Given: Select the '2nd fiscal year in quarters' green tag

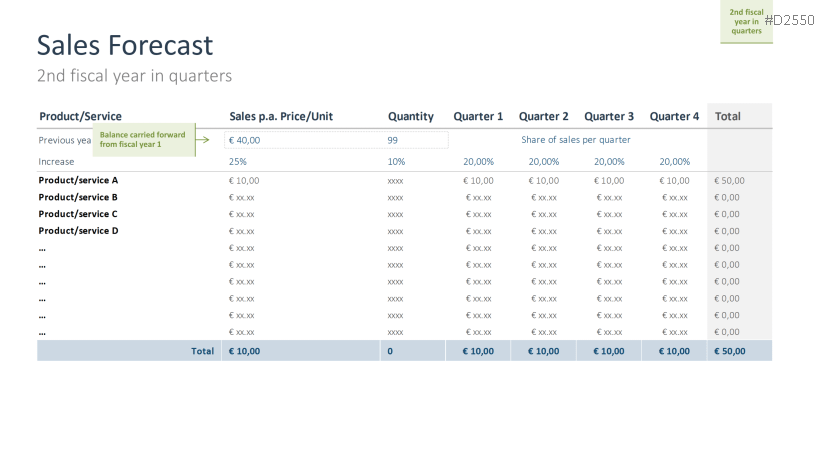Looking at the screenshot, I should click(746, 22).
